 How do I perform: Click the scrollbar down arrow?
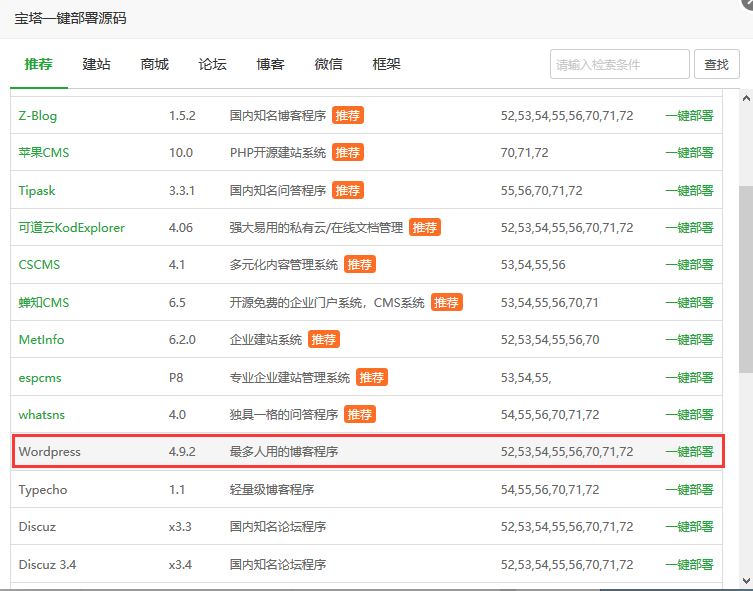746,580
